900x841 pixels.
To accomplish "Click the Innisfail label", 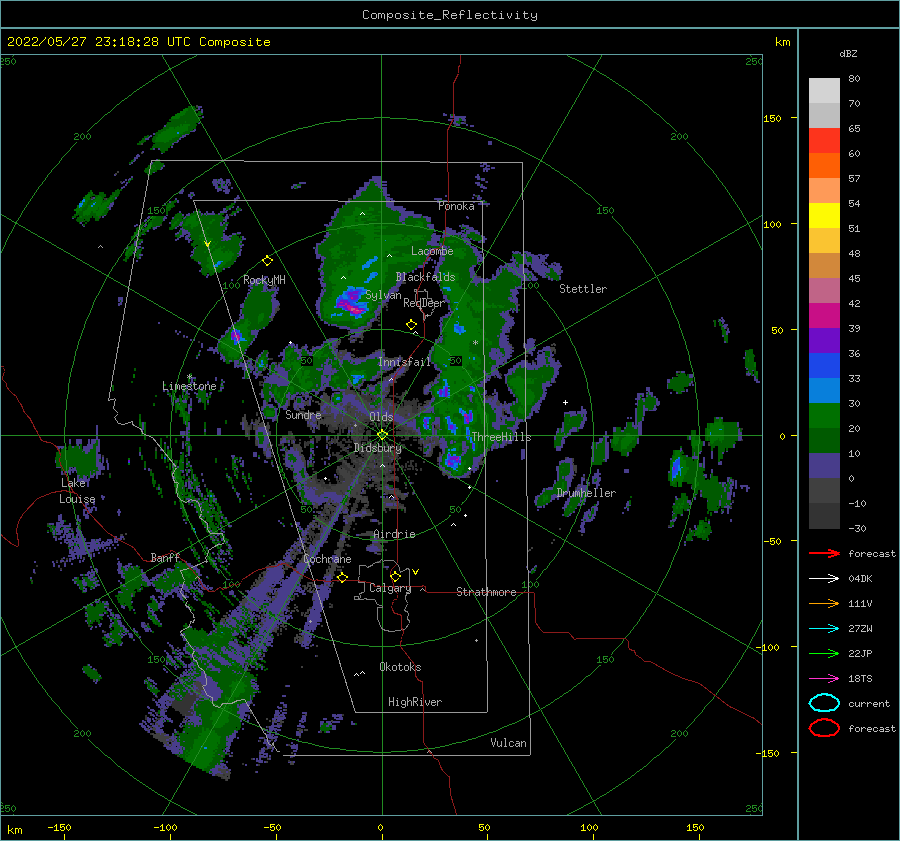I will (404, 362).
